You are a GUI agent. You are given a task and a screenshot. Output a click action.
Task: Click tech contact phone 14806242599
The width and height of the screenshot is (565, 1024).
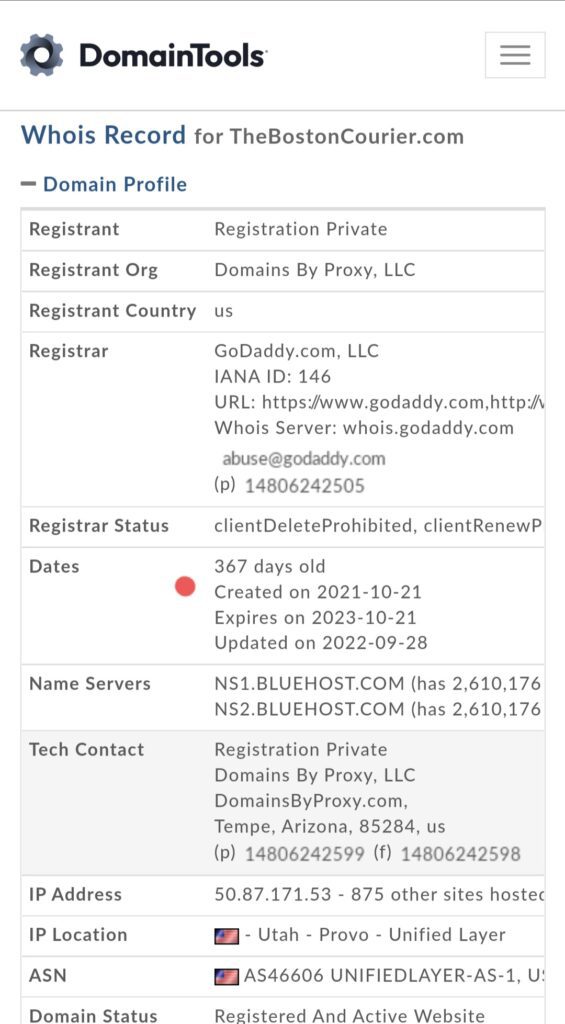[304, 854]
